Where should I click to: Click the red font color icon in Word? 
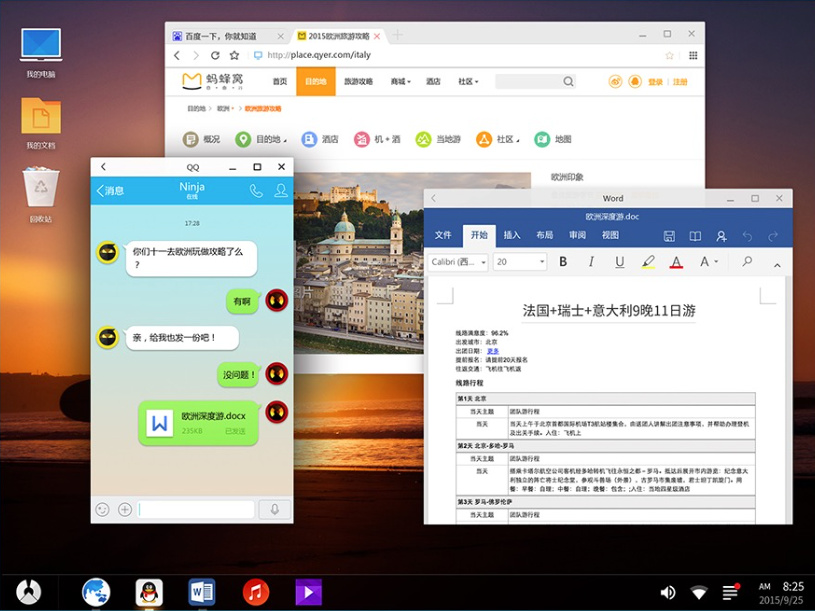[x=676, y=262]
